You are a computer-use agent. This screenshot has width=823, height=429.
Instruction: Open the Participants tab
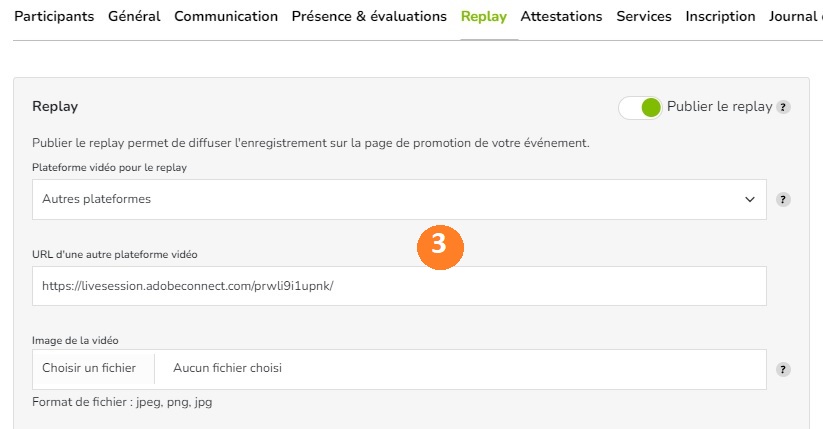[x=54, y=16]
